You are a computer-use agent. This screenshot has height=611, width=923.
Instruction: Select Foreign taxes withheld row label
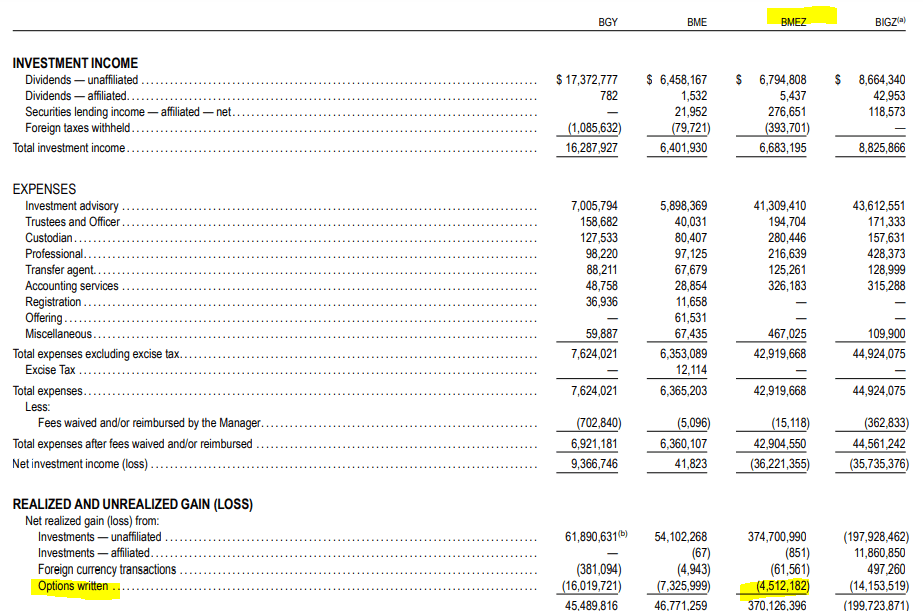77,127
